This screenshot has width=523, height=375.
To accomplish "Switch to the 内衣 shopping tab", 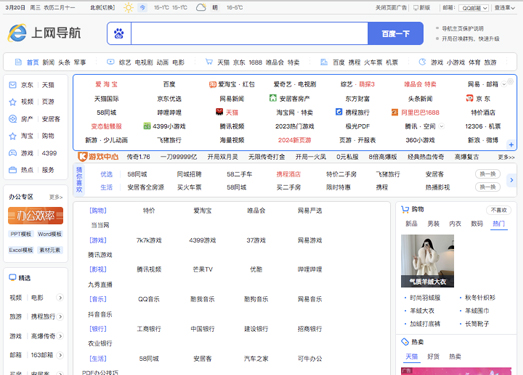I will pos(455,224).
